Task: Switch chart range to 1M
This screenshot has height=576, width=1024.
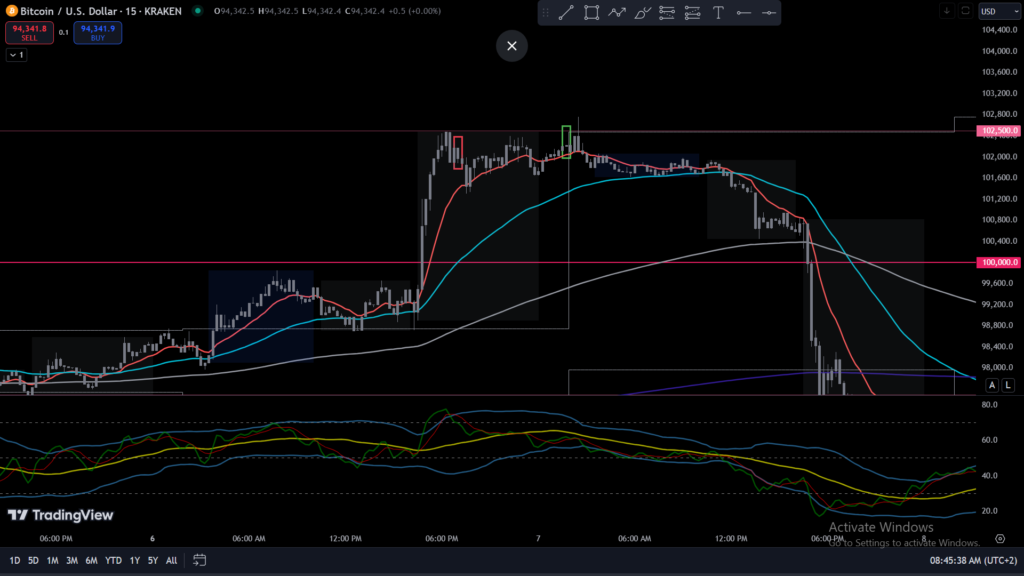Action: 52,560
